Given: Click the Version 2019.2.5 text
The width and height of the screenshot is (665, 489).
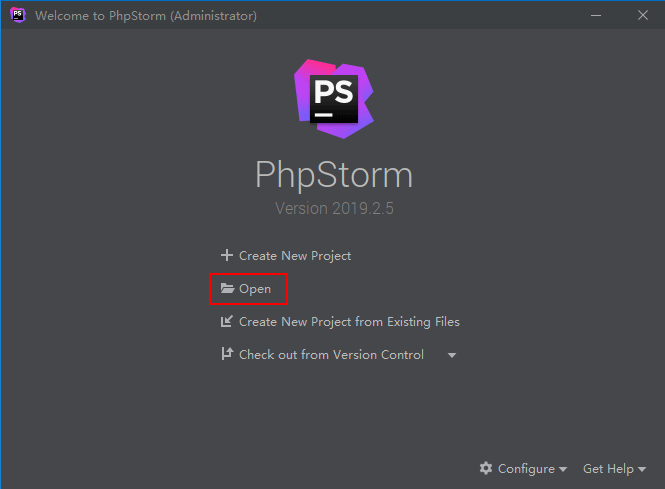Looking at the screenshot, I should click(334, 209).
